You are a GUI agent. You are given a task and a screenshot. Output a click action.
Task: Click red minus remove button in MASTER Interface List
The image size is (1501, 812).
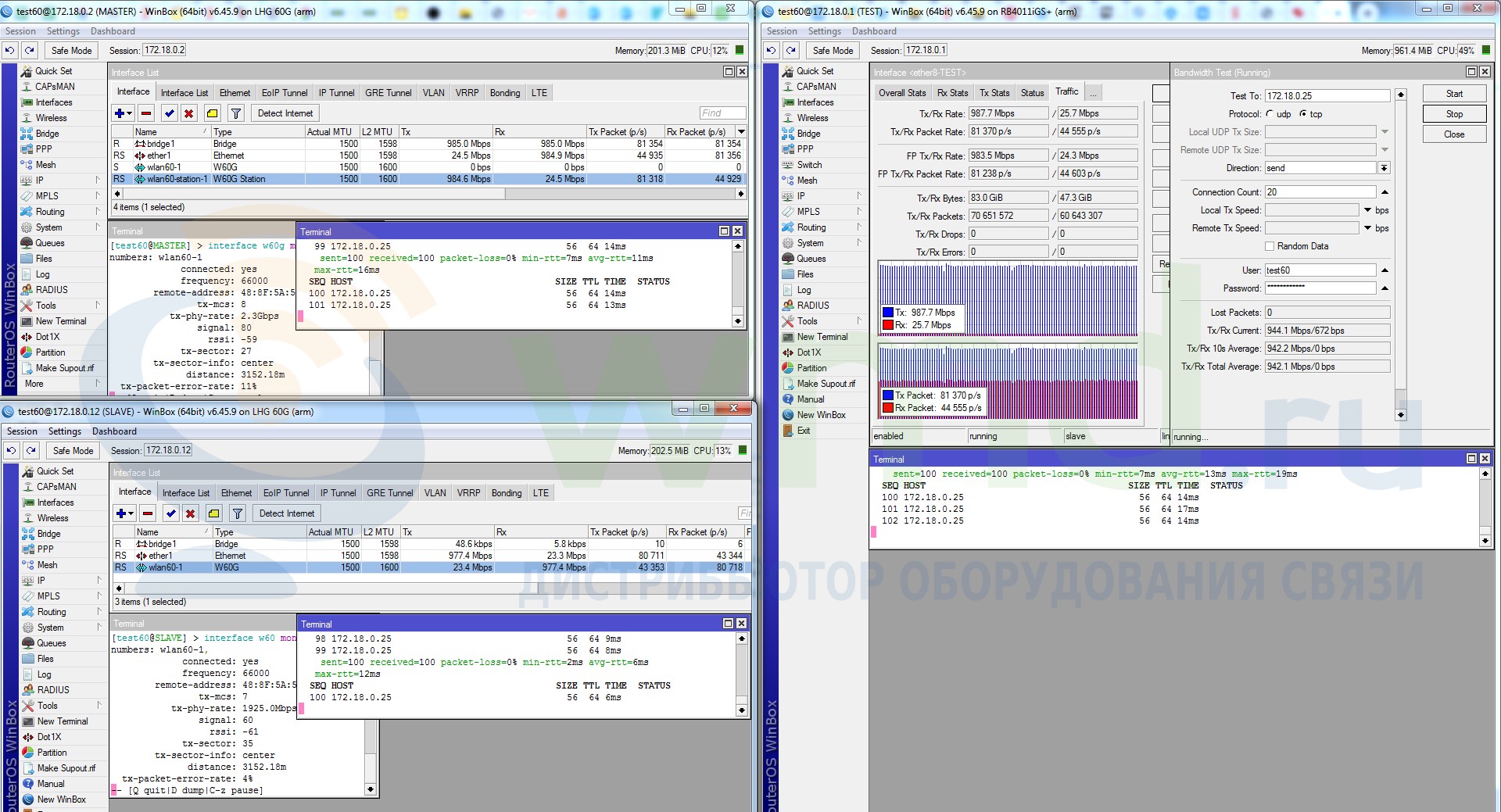[x=145, y=113]
